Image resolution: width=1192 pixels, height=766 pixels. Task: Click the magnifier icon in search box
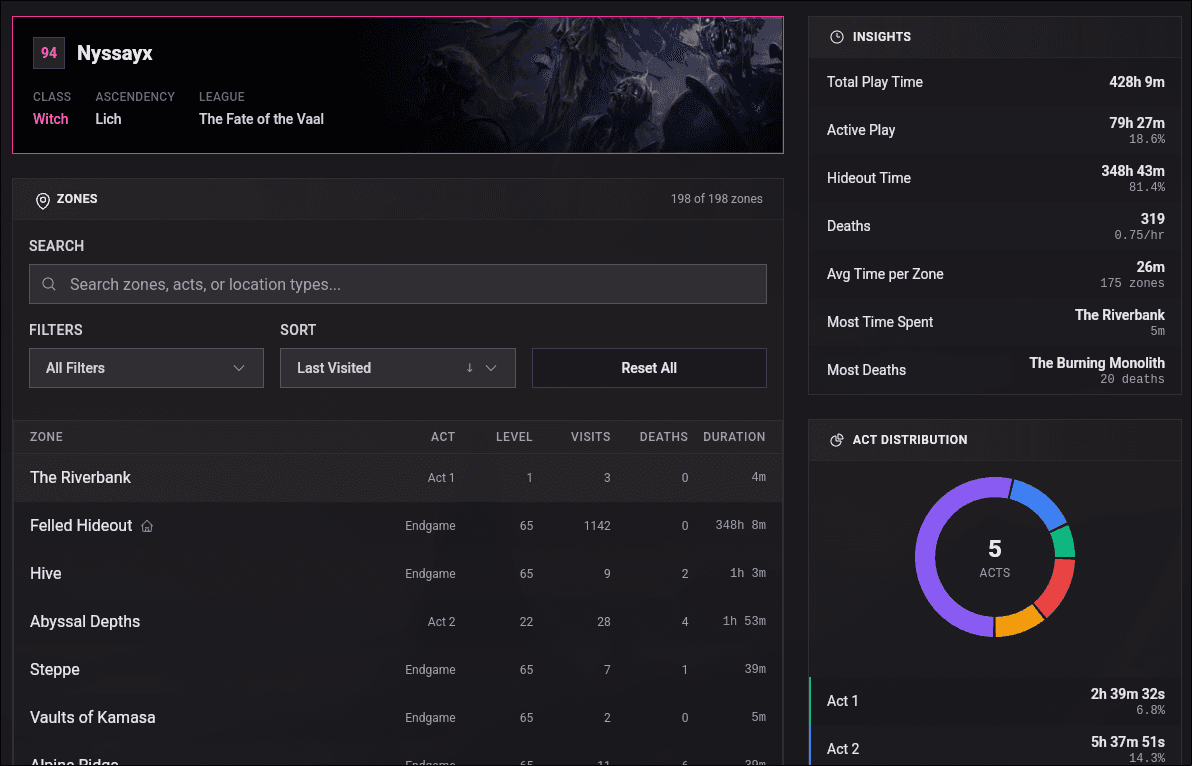click(49, 285)
